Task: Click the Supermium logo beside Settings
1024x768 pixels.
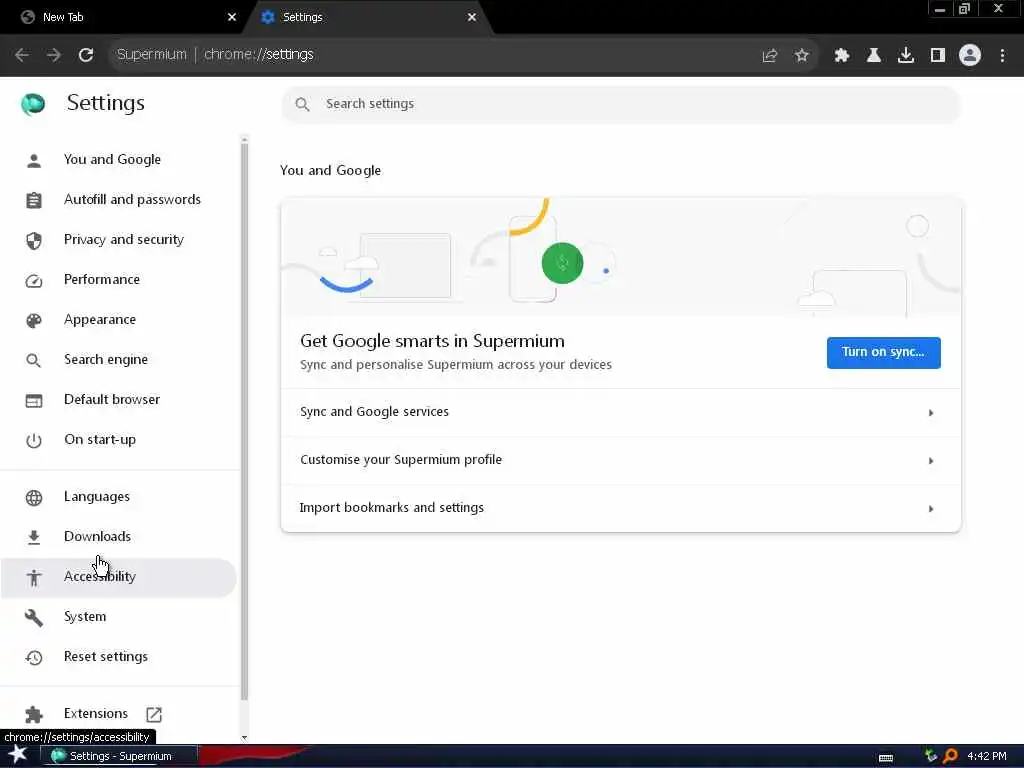Action: coord(33,103)
